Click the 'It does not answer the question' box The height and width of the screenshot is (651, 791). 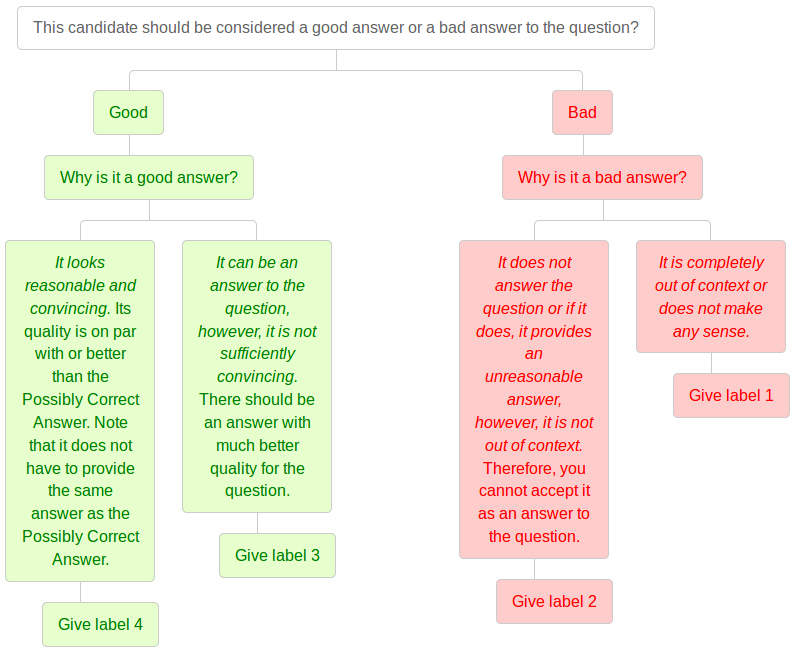click(x=534, y=400)
